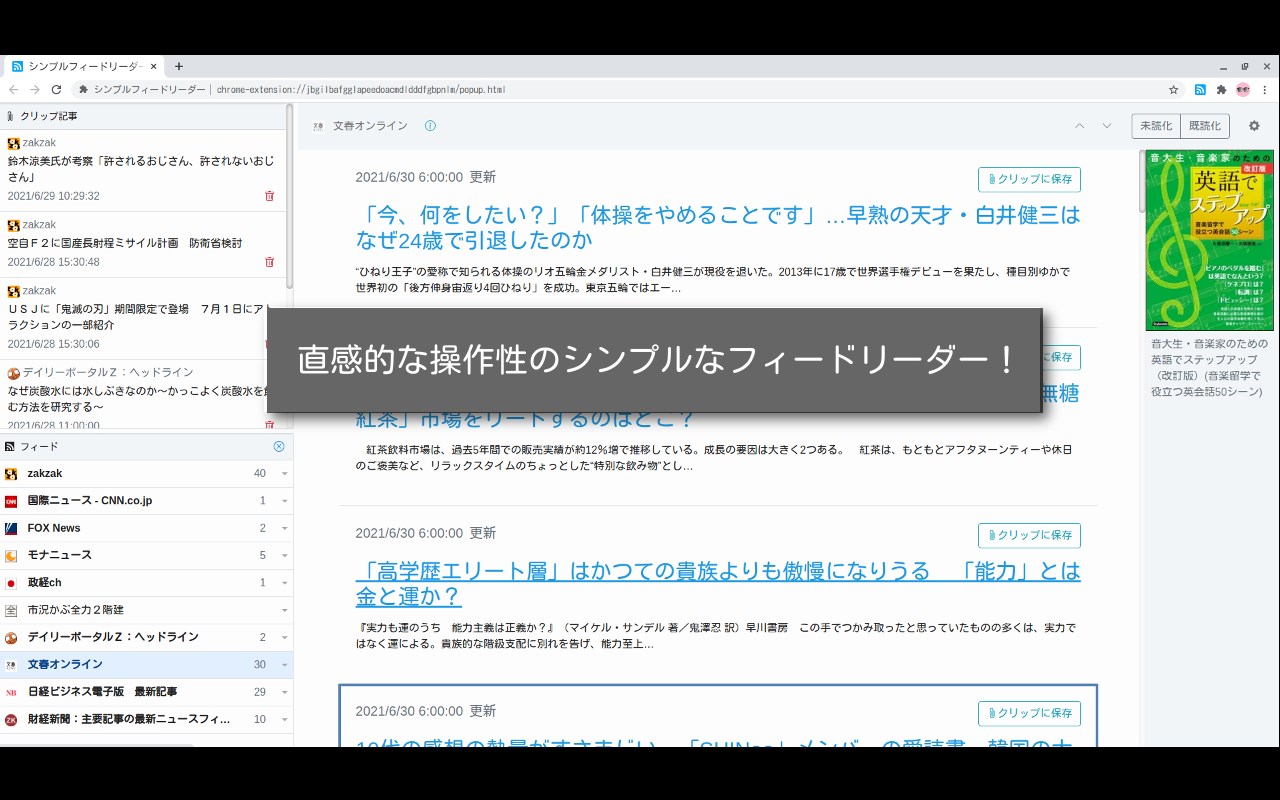1280x800 pixels.
Task: Save the 白井健三 article with クリップに保存
Action: coord(1029,179)
